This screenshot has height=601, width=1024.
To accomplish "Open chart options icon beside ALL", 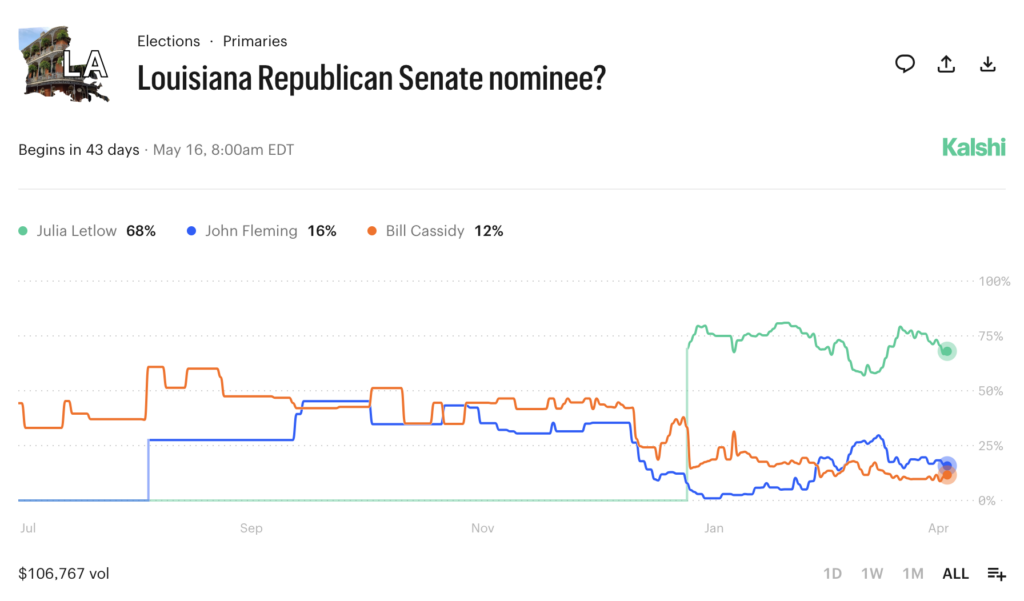I will [996, 574].
